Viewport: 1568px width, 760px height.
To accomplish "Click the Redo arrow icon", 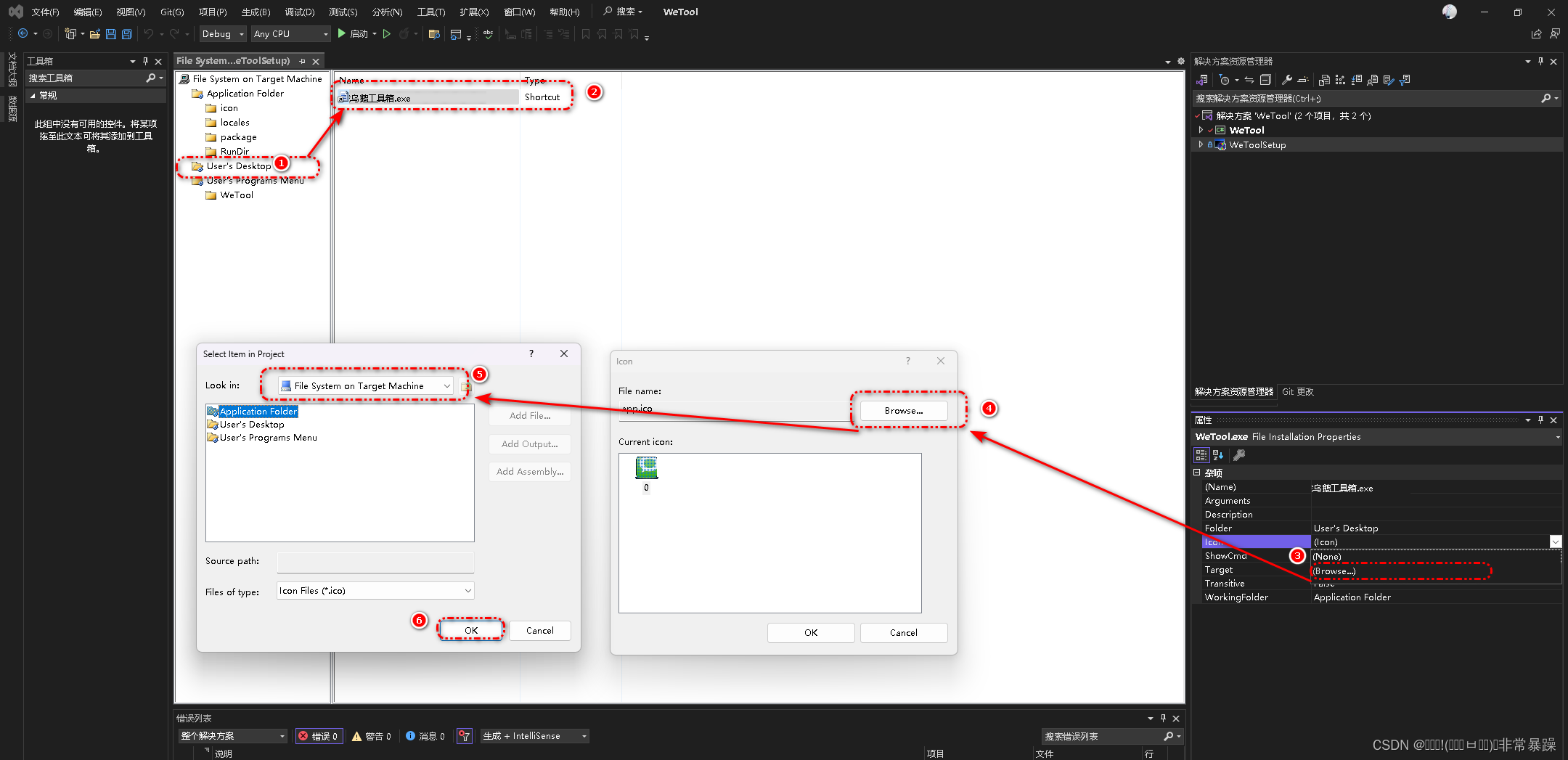I will [174, 34].
